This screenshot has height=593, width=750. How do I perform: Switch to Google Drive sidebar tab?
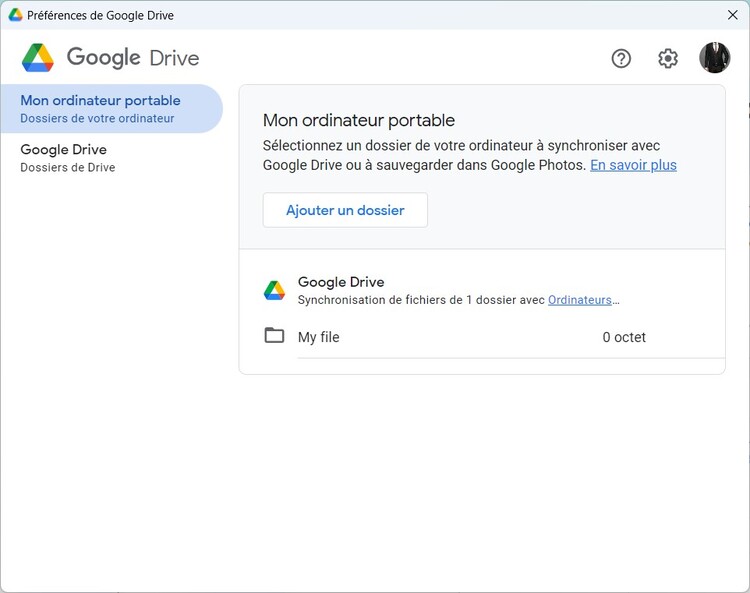tap(111, 158)
